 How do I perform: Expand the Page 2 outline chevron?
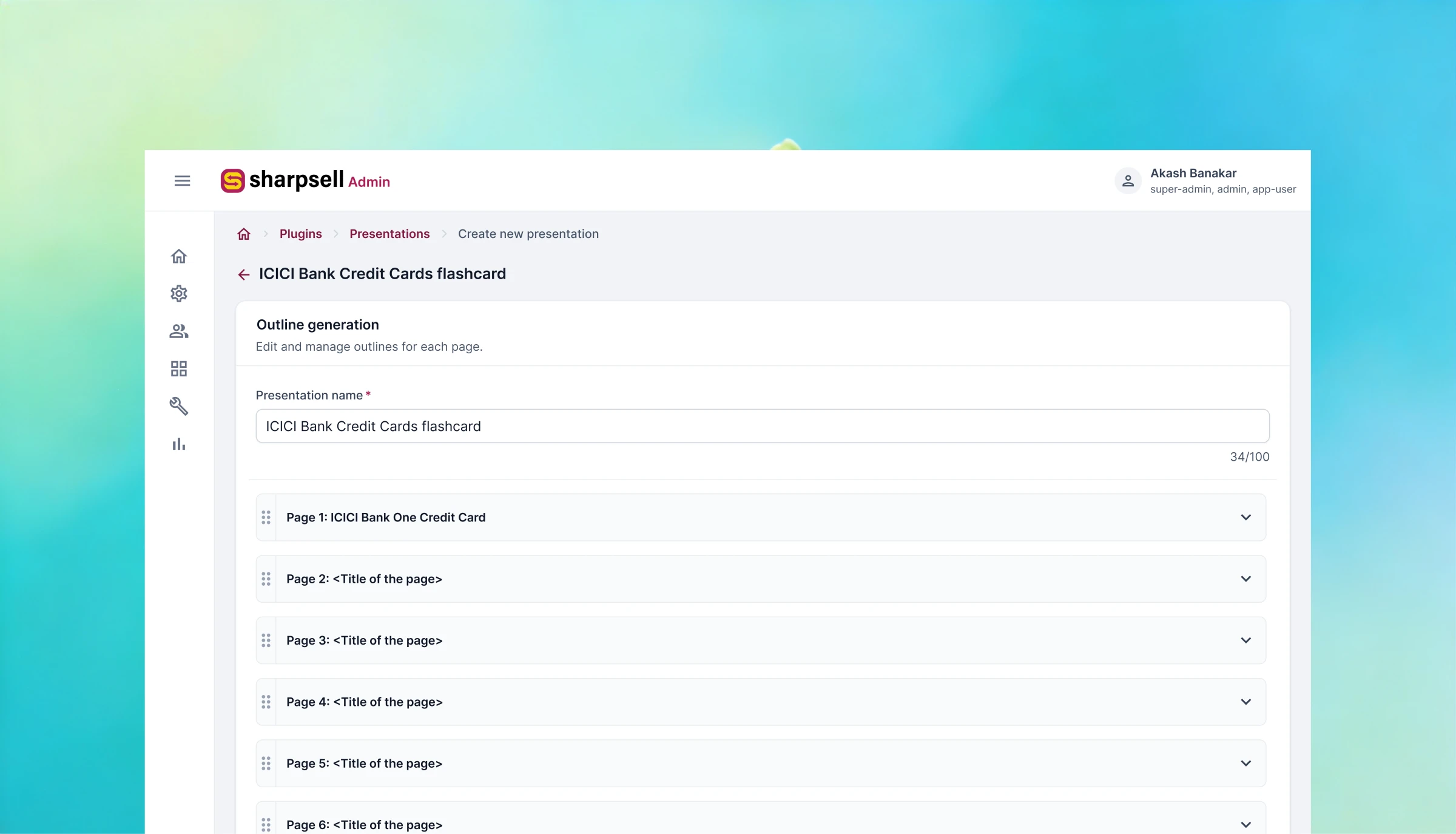[x=1245, y=579]
